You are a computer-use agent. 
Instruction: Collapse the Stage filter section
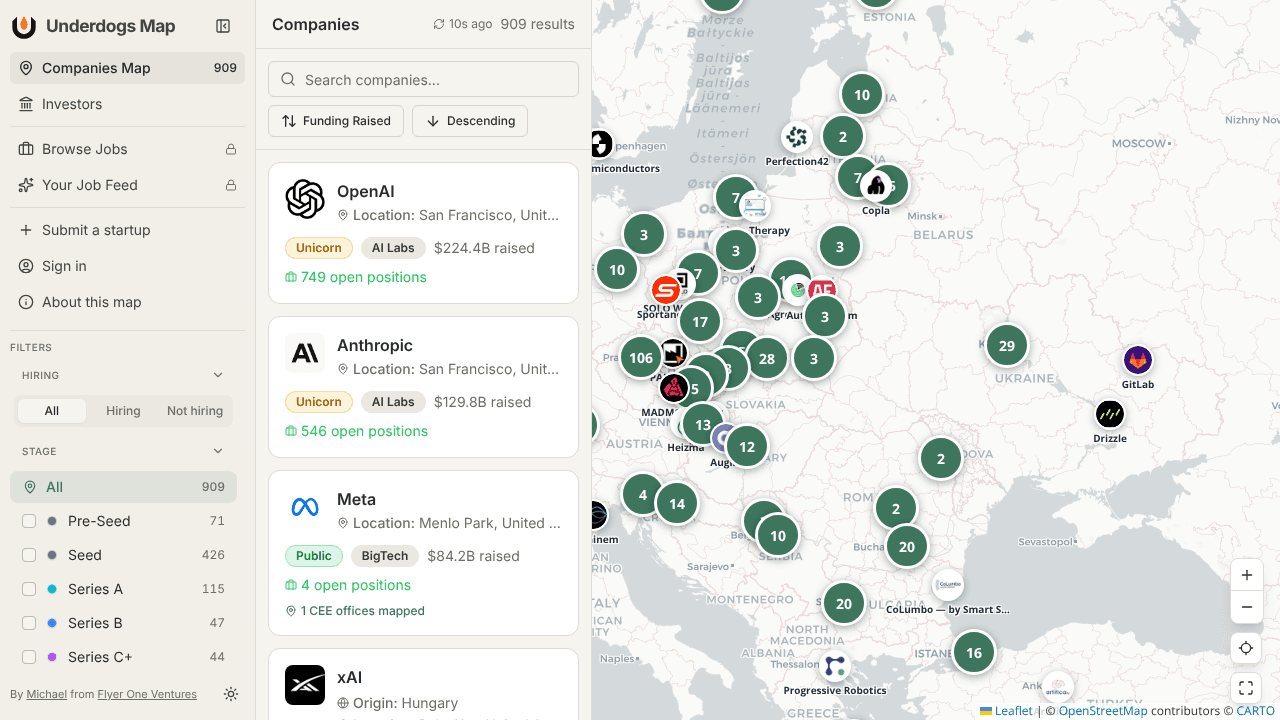[218, 451]
